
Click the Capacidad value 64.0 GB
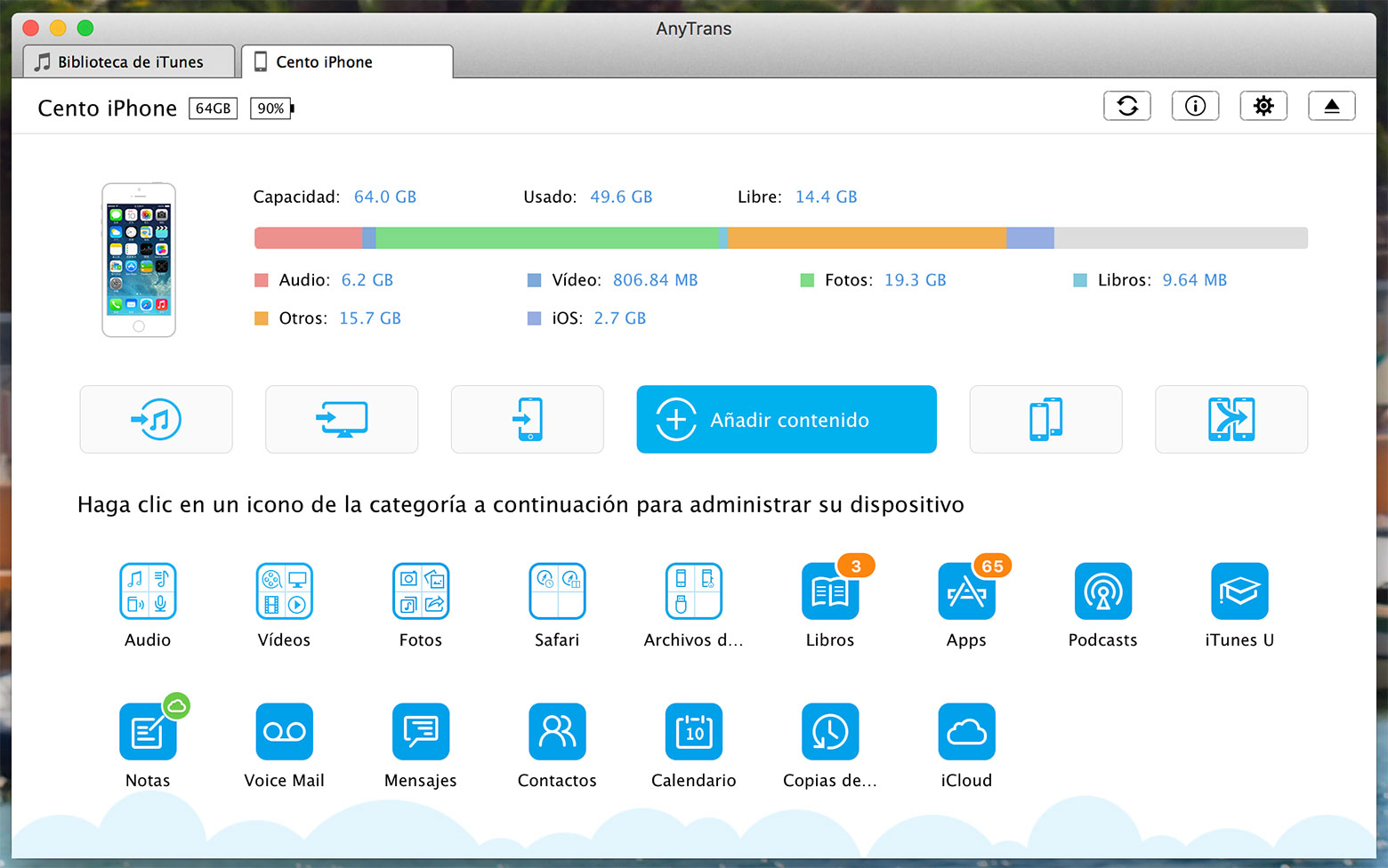coord(385,197)
